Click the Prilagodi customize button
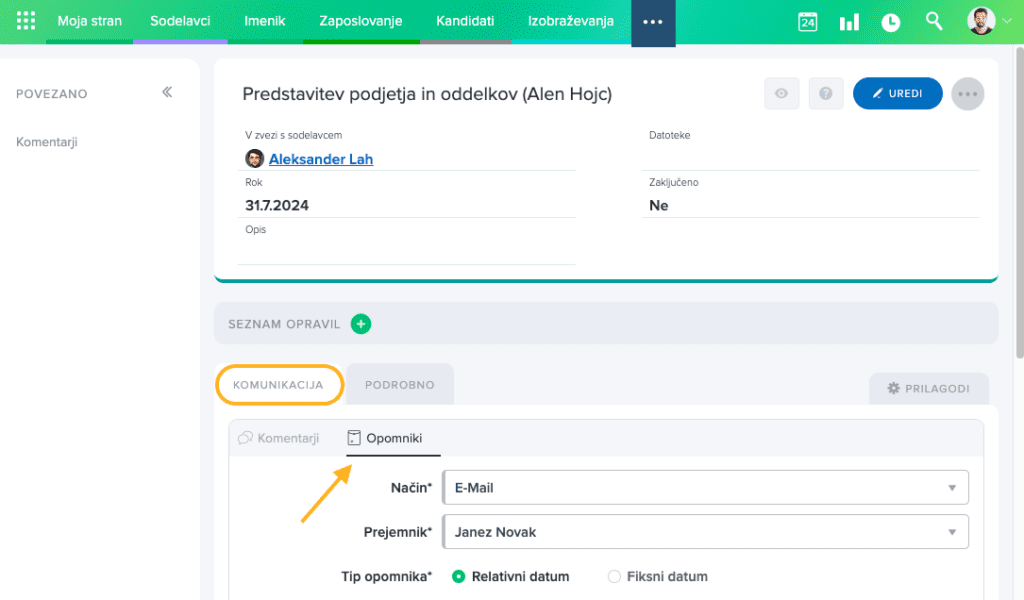The image size is (1024, 600). point(928,388)
